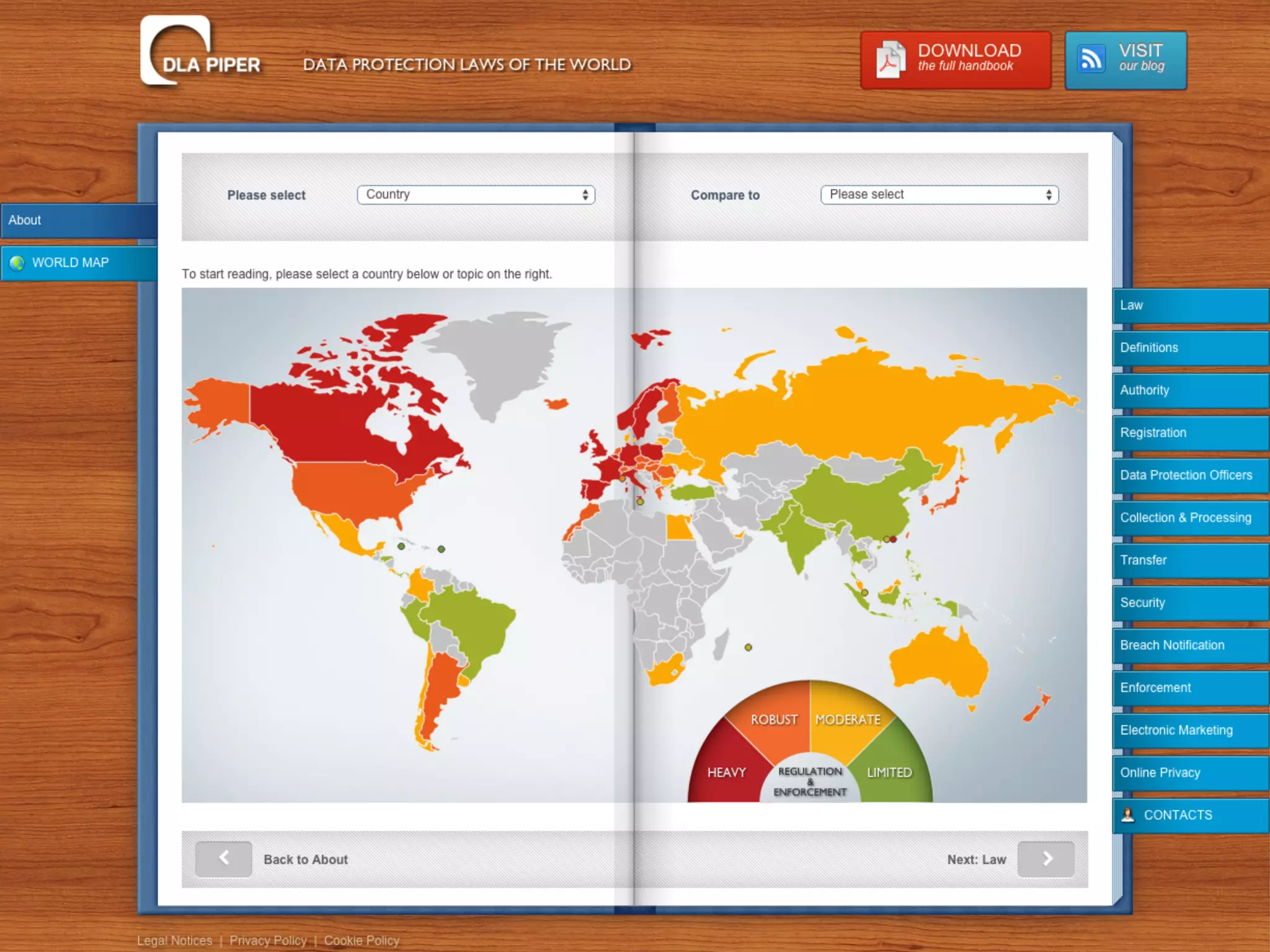Click the Cookie Policy link
Image resolution: width=1270 pixels, height=952 pixels.
362,940
